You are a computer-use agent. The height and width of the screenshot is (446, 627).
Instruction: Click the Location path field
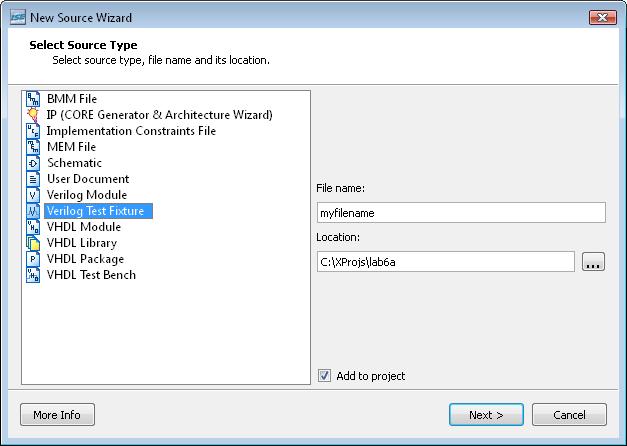(x=444, y=262)
